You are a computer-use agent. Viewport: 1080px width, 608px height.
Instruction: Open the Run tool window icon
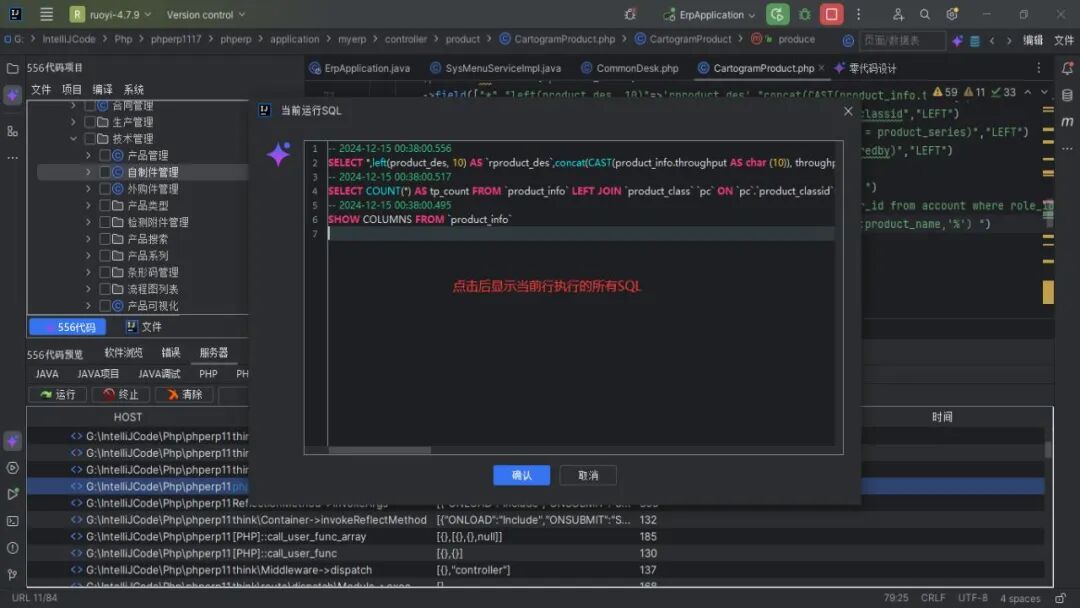pyautogui.click(x=12, y=494)
